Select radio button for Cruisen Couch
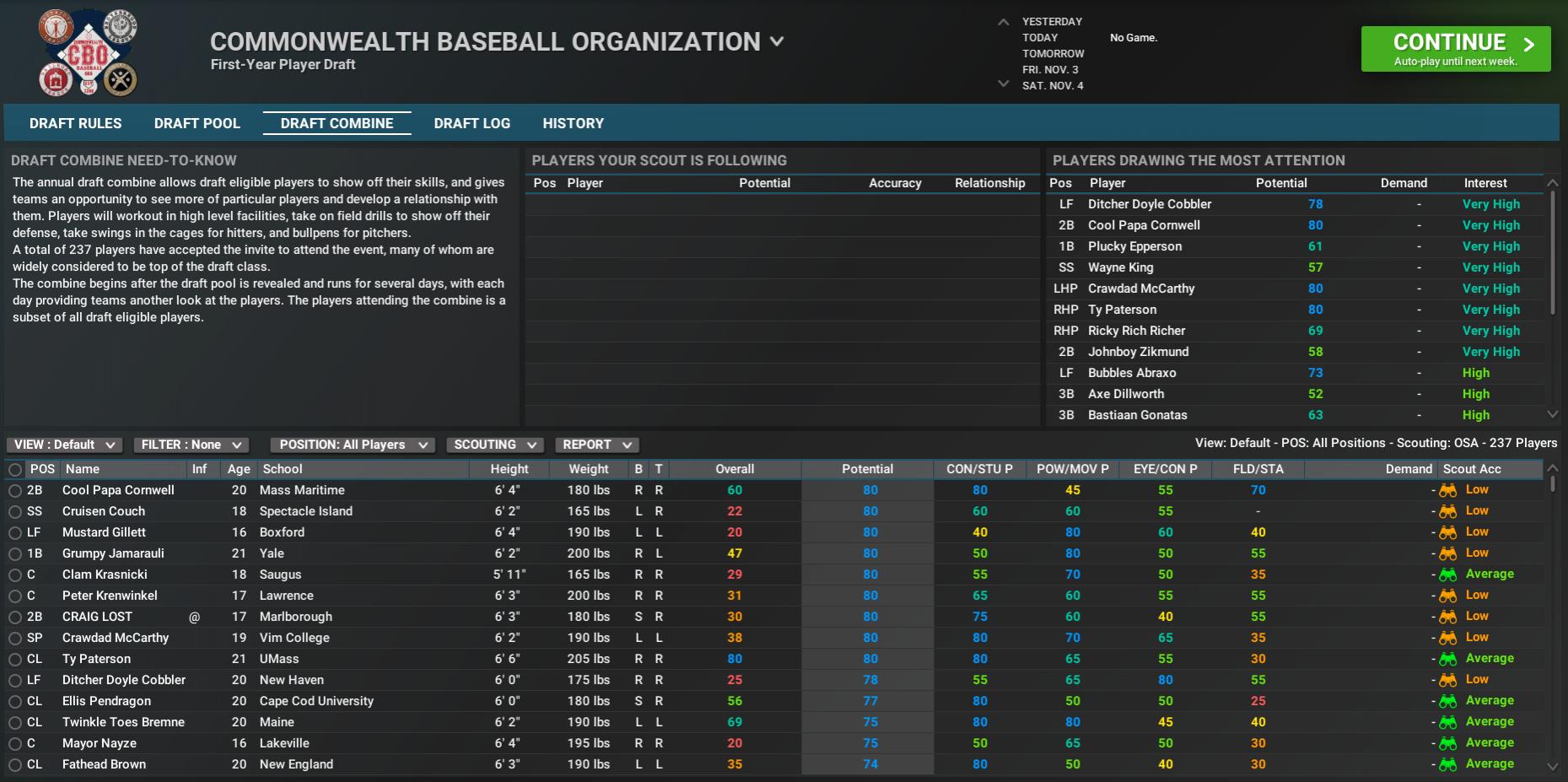This screenshot has width=1568, height=782. 15,512
